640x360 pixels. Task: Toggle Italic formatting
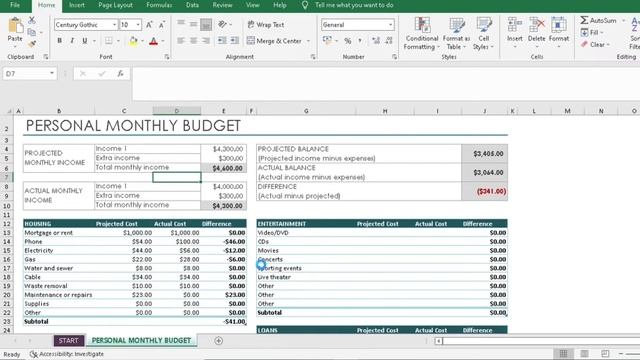pos(72,41)
